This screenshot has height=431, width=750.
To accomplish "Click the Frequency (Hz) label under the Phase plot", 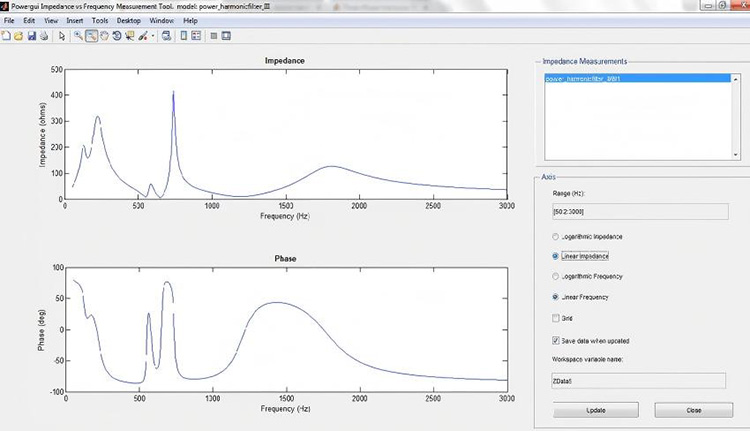I will coord(285,409).
